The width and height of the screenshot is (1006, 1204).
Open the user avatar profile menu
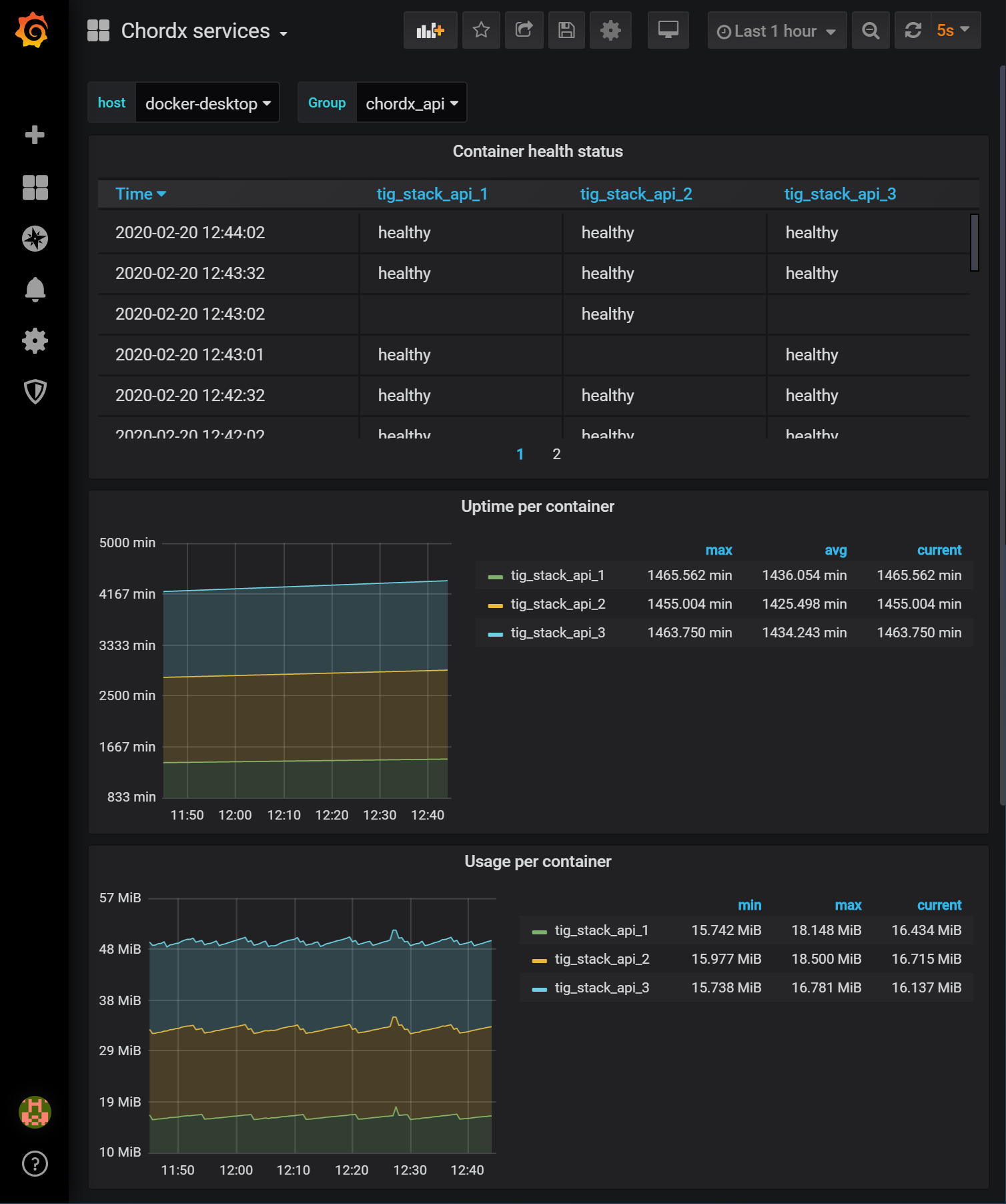tap(35, 1112)
